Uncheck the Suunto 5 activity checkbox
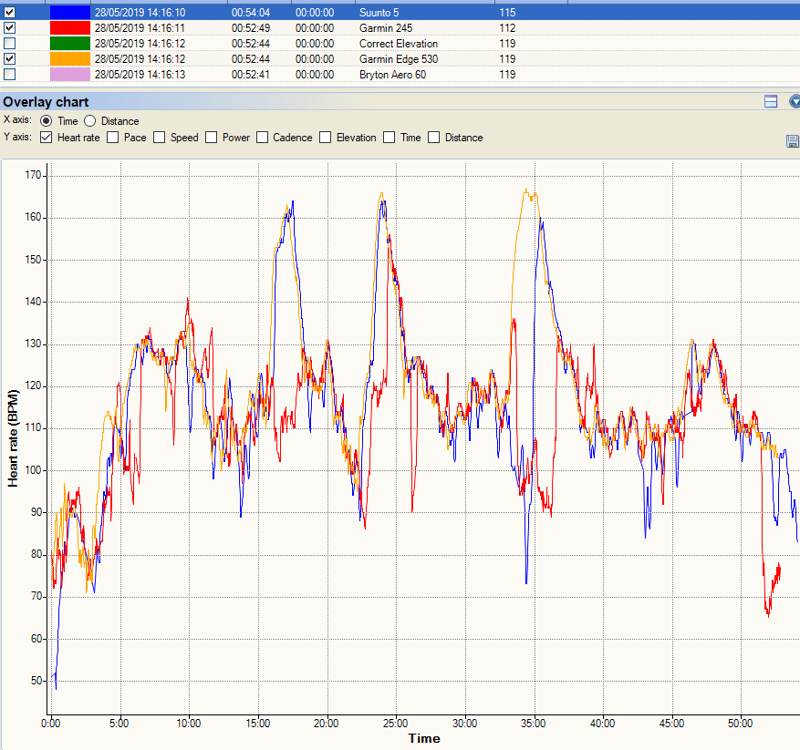800x750 pixels. click(10, 12)
